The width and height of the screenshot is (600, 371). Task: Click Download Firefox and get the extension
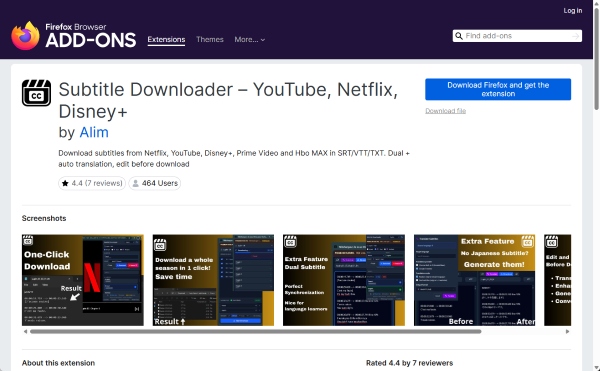pyautogui.click(x=498, y=89)
